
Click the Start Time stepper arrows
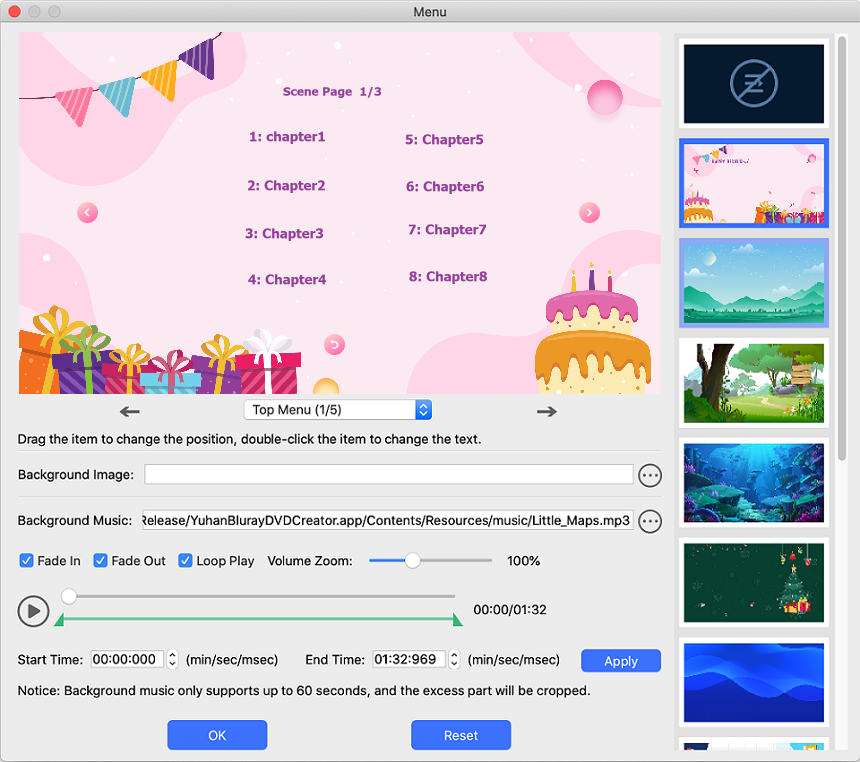tap(172, 660)
